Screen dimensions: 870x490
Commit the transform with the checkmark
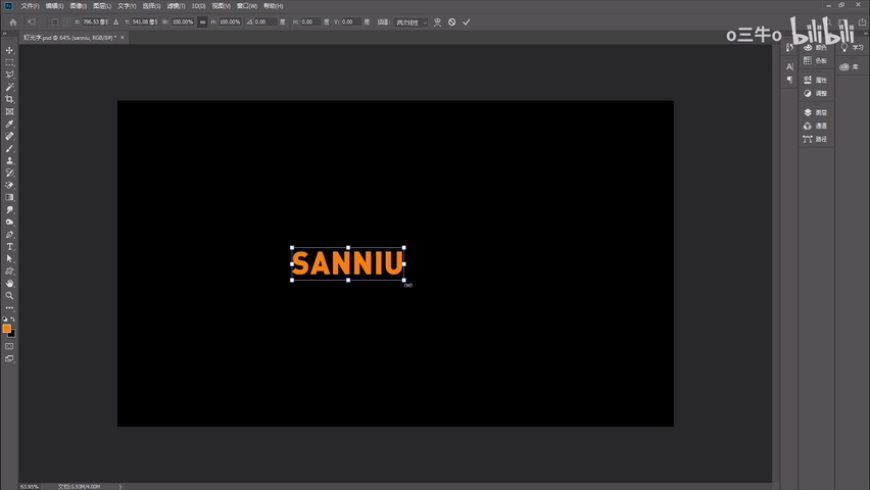coord(466,21)
